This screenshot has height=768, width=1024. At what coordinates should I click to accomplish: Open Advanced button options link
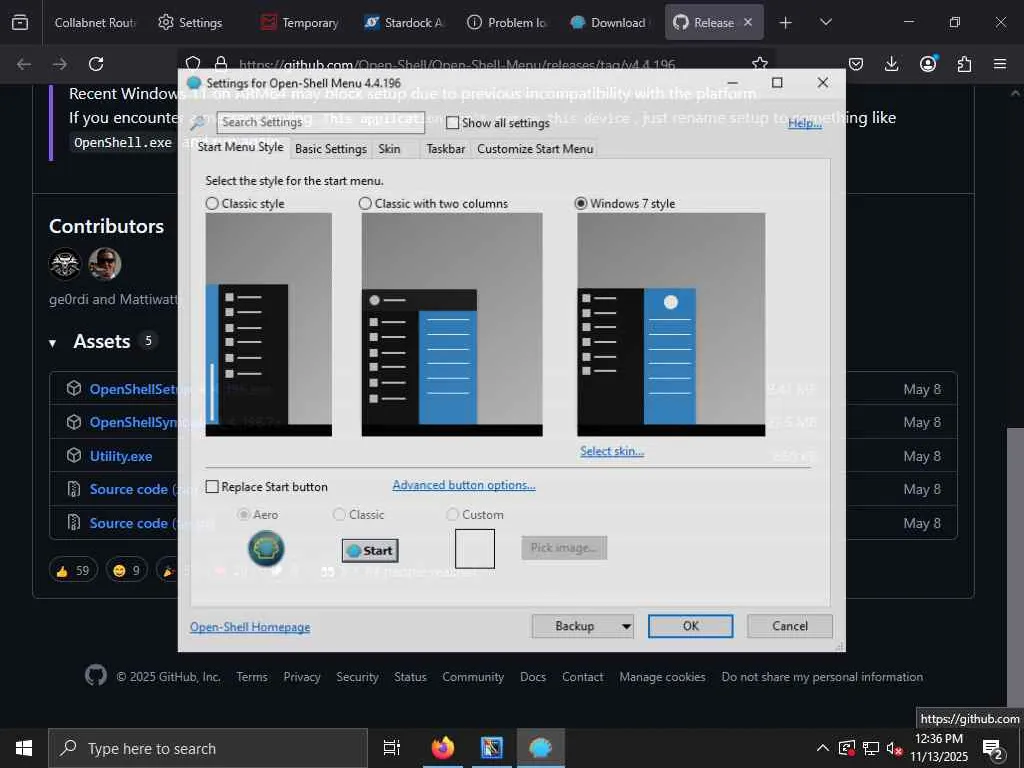coord(464,485)
